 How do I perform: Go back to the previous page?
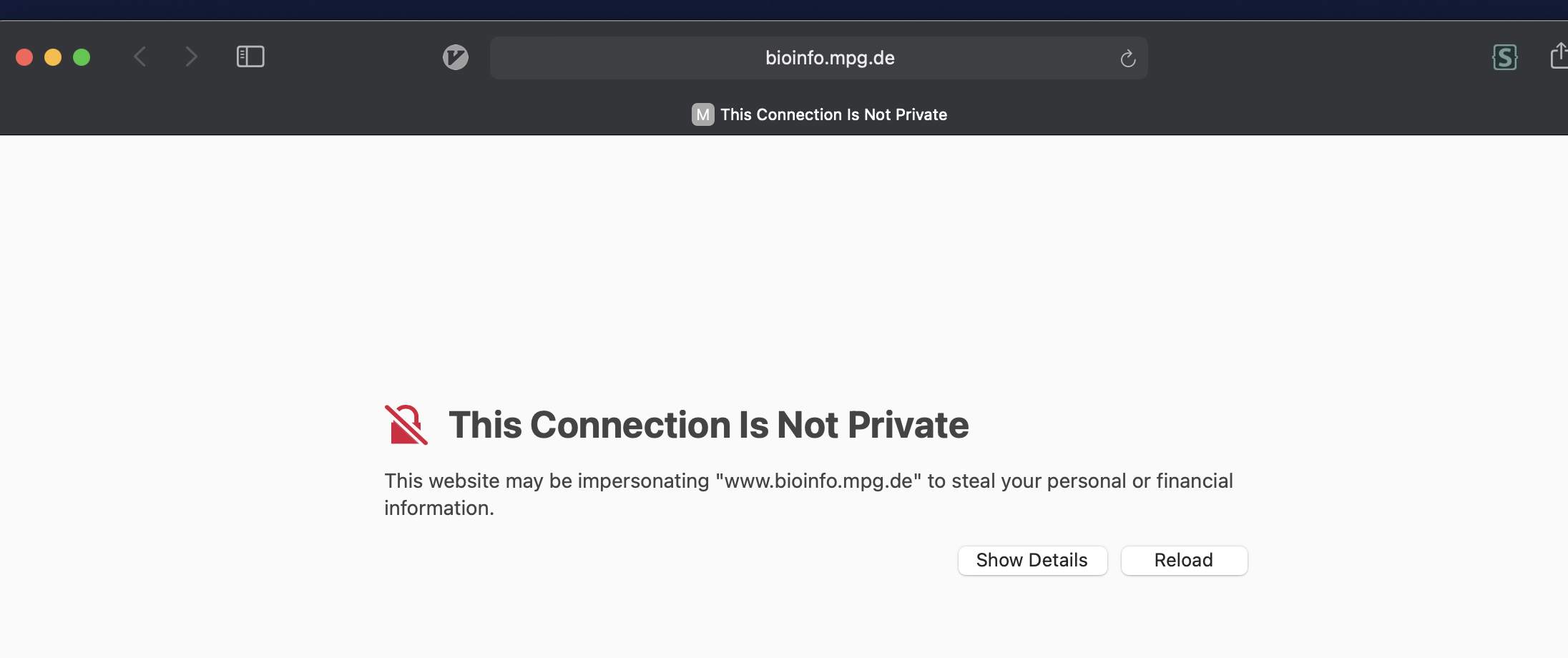[x=140, y=57]
